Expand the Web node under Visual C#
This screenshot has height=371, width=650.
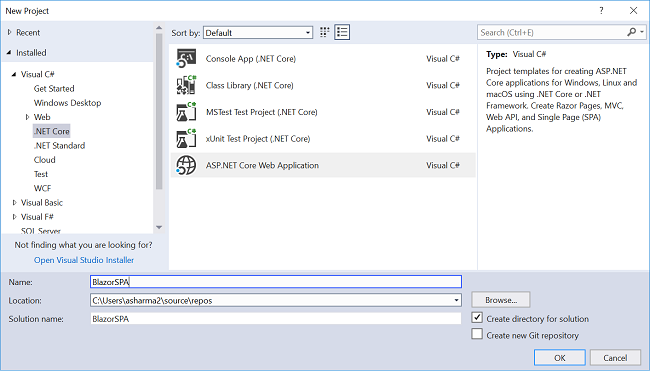tap(27, 117)
